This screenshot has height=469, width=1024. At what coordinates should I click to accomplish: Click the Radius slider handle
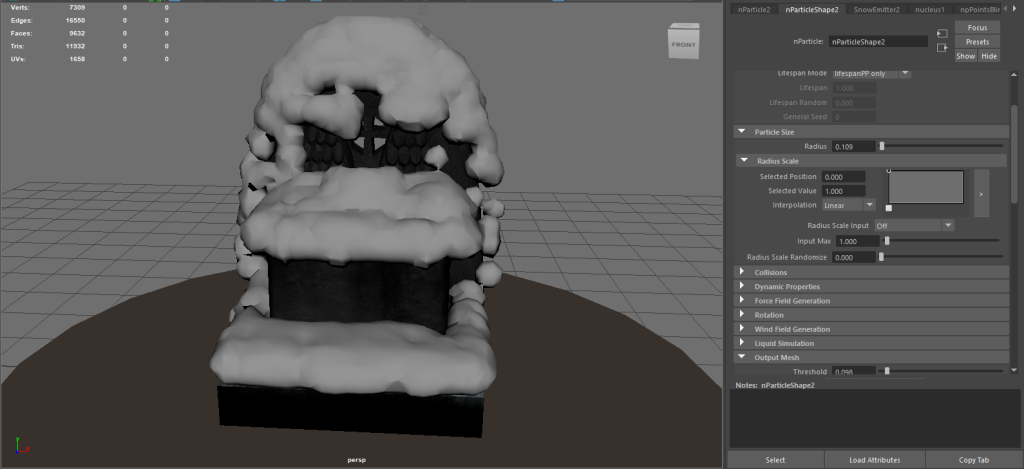point(882,146)
